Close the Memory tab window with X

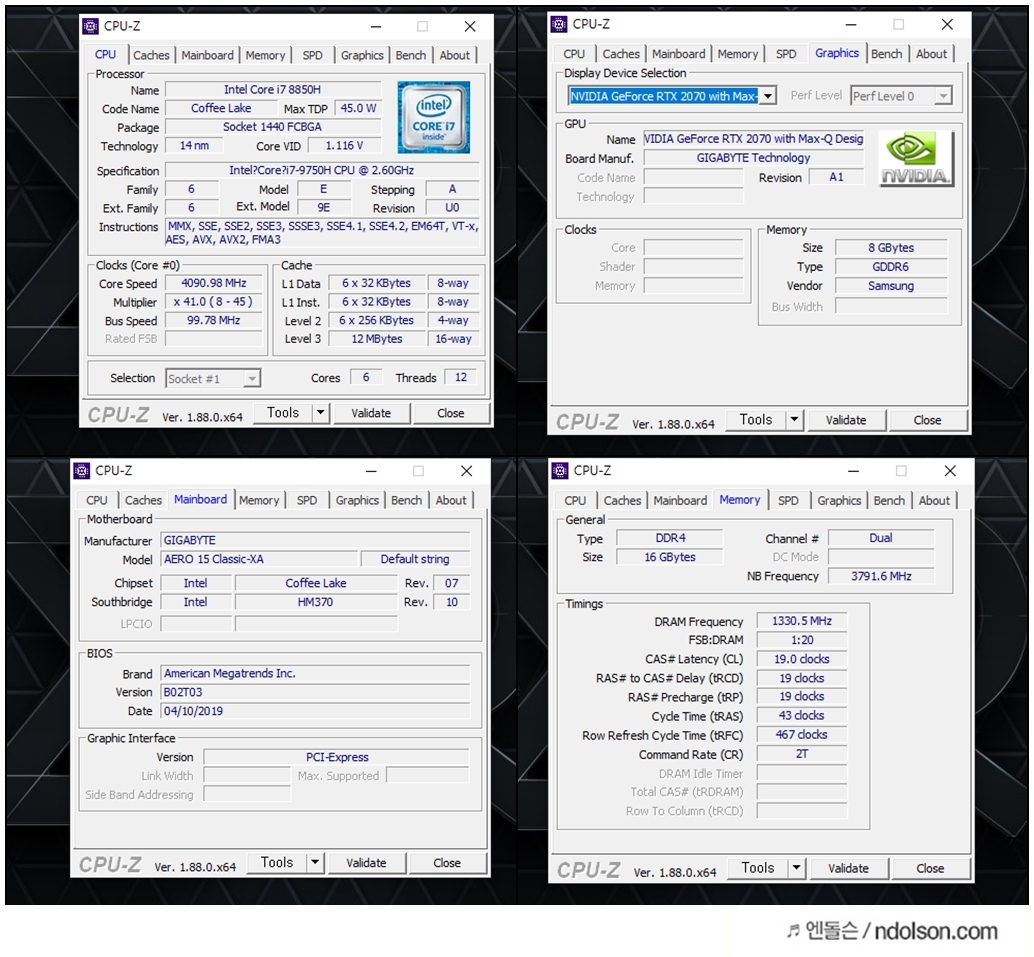[950, 471]
